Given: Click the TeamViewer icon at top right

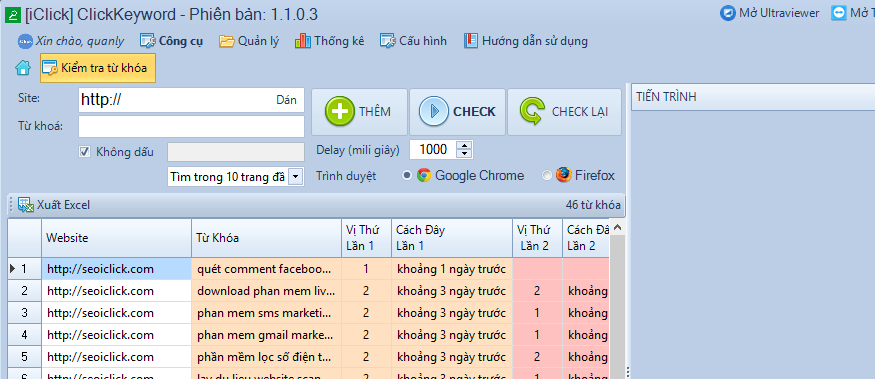Looking at the screenshot, I should tap(838, 13).
